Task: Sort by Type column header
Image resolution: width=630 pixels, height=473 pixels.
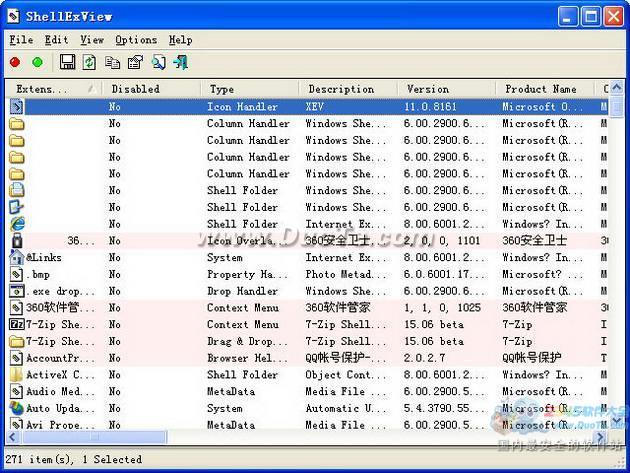Action: tap(249, 89)
